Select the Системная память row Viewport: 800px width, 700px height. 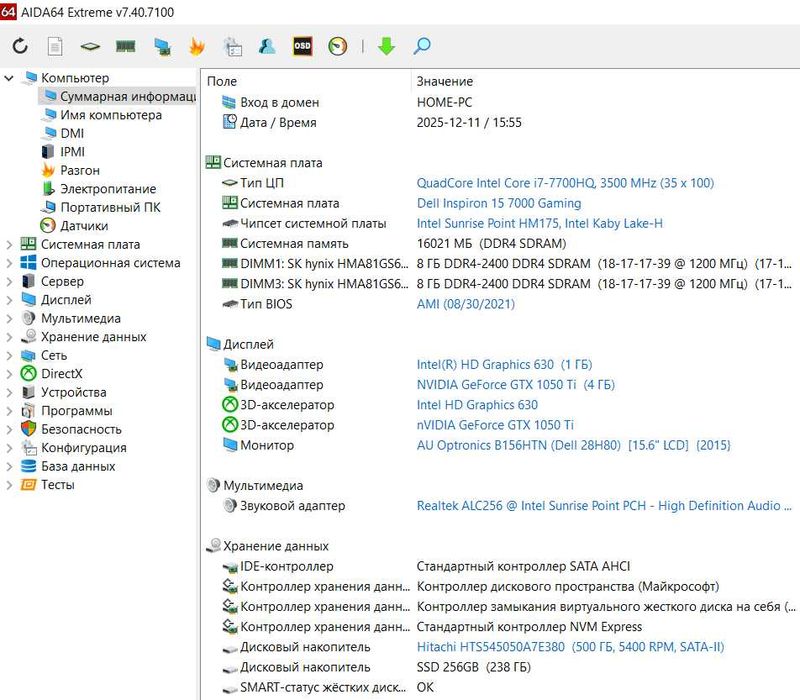500,243
